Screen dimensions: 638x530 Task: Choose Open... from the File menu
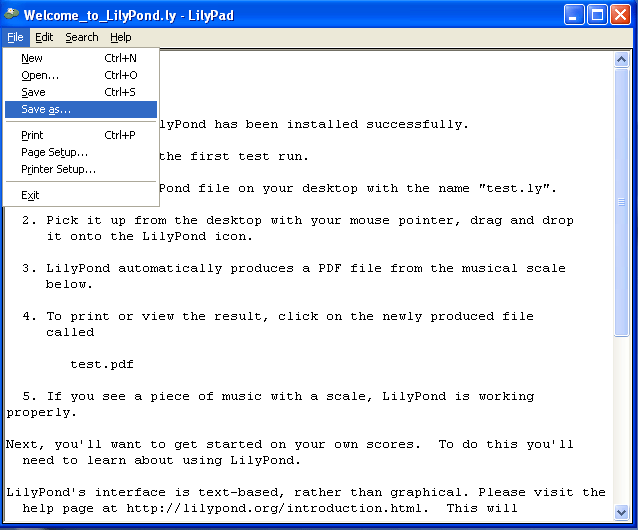point(81,75)
